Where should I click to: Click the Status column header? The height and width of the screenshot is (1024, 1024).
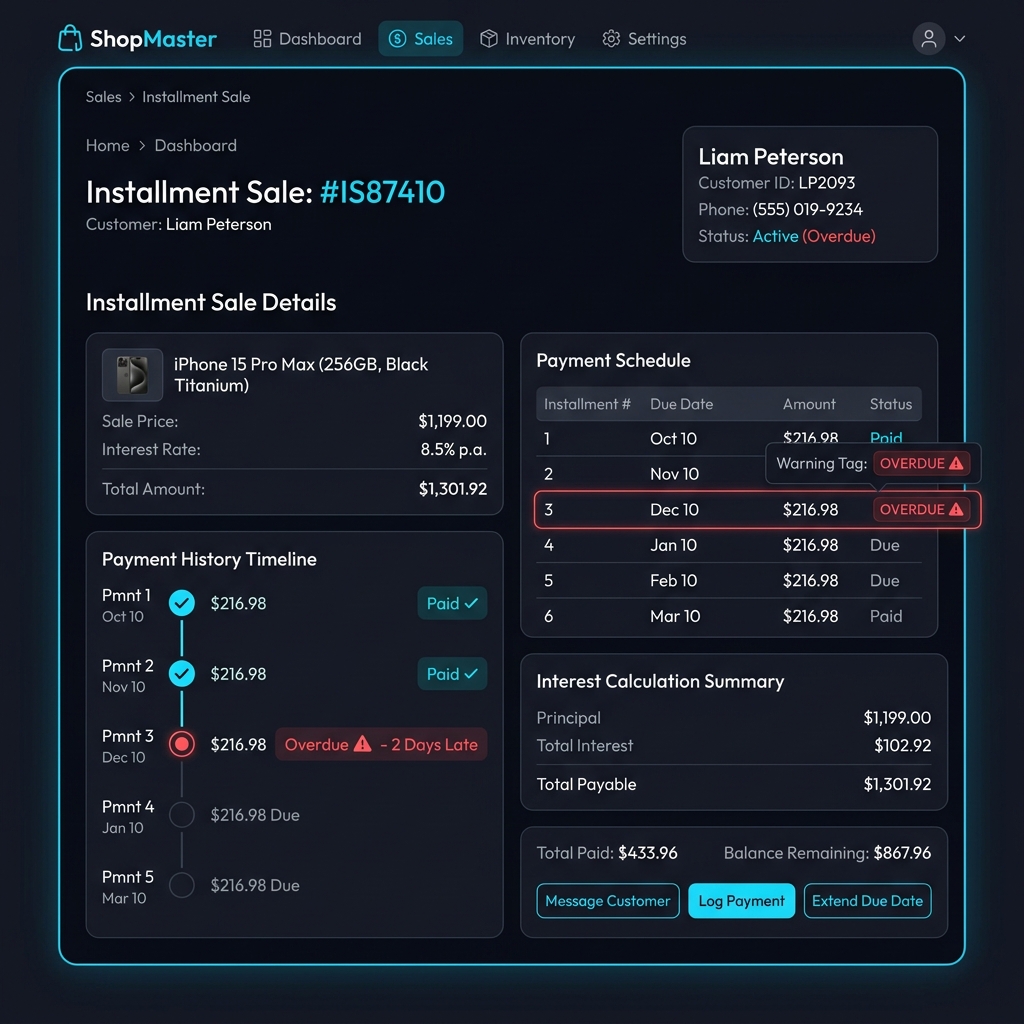(x=890, y=404)
